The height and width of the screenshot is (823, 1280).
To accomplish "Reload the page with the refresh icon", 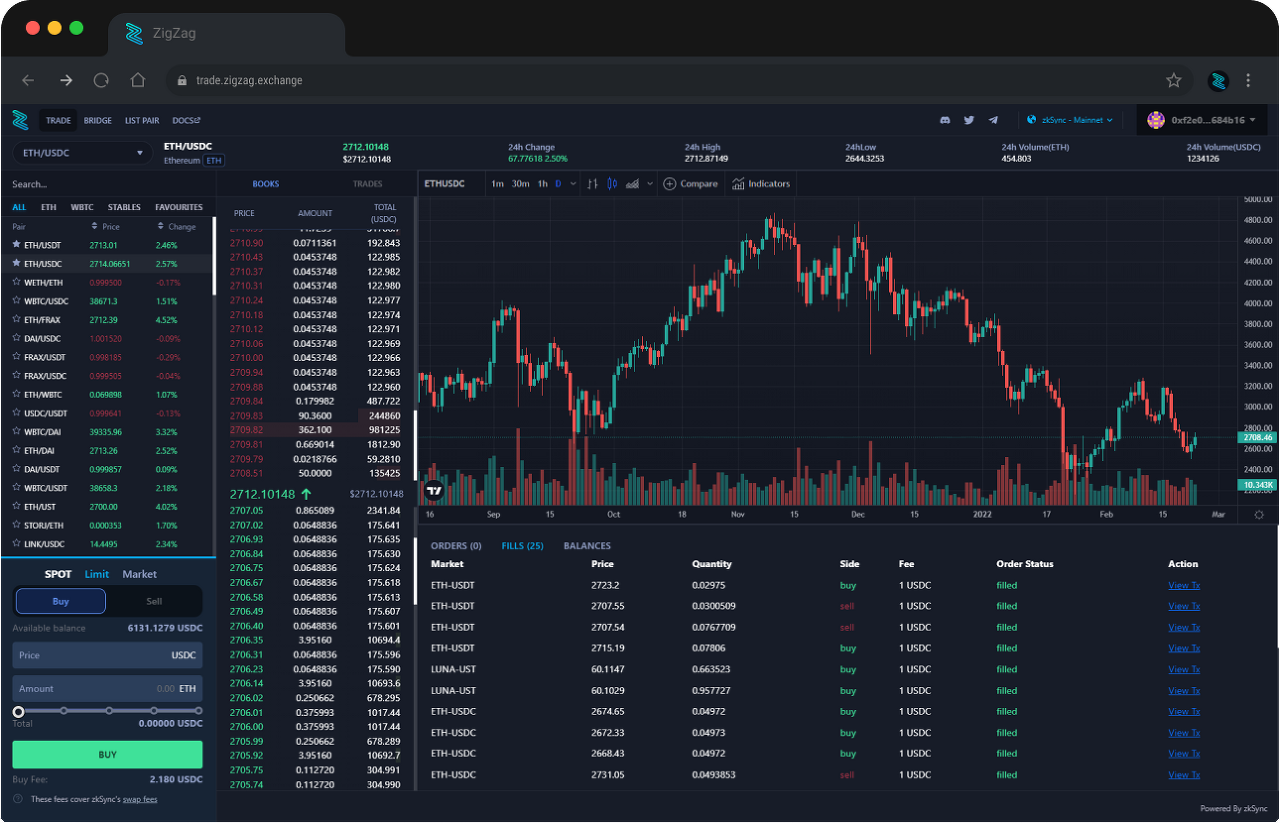I will pyautogui.click(x=101, y=80).
